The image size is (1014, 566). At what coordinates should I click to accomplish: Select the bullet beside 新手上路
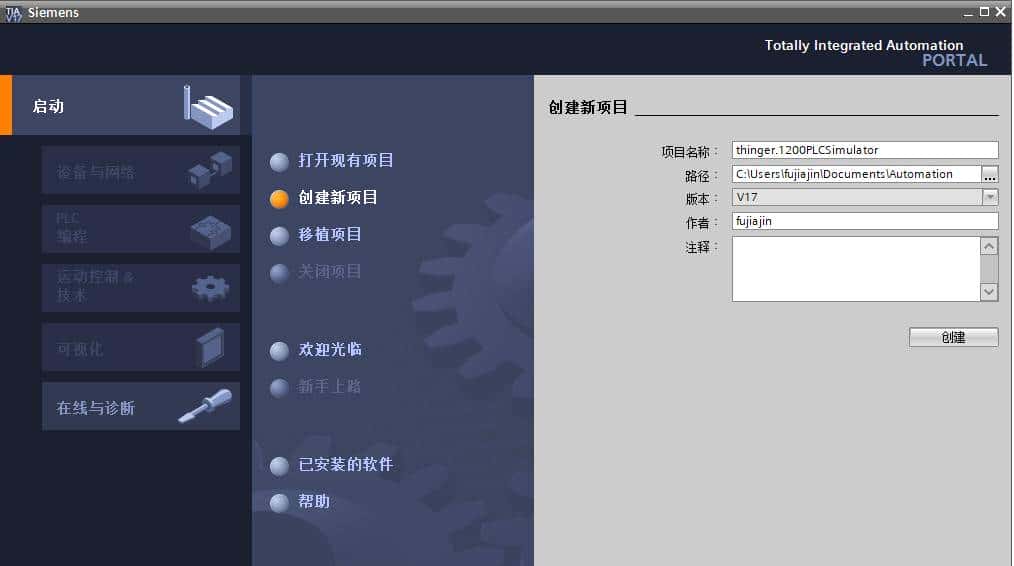(x=279, y=388)
